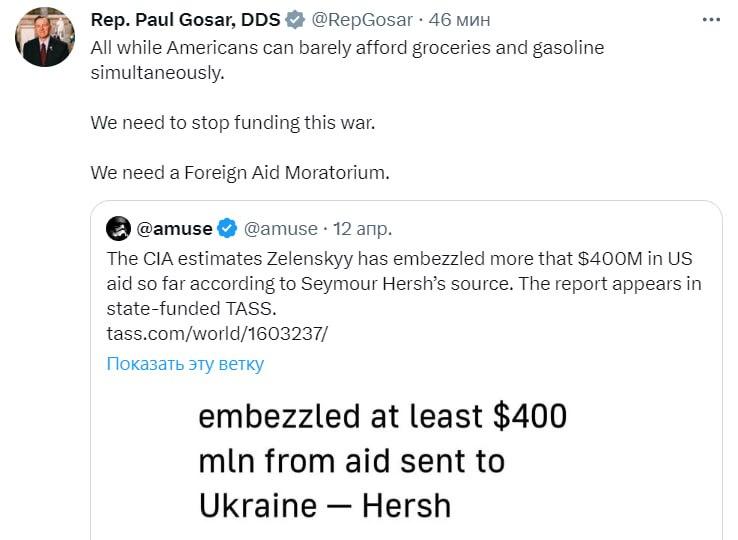Viewport: 738px width, 540px height.
Task: Open the bold @amuse display name
Action: [x=174, y=229]
